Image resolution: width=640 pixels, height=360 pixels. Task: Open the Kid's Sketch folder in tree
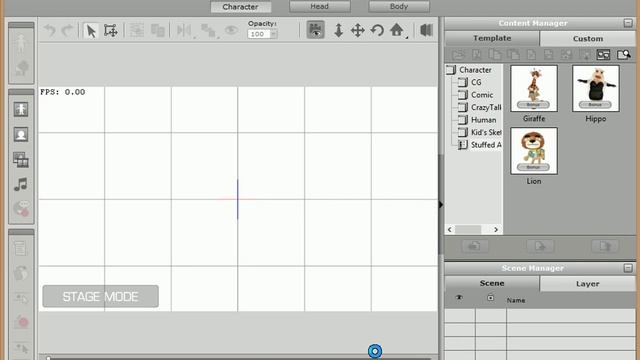click(486, 132)
